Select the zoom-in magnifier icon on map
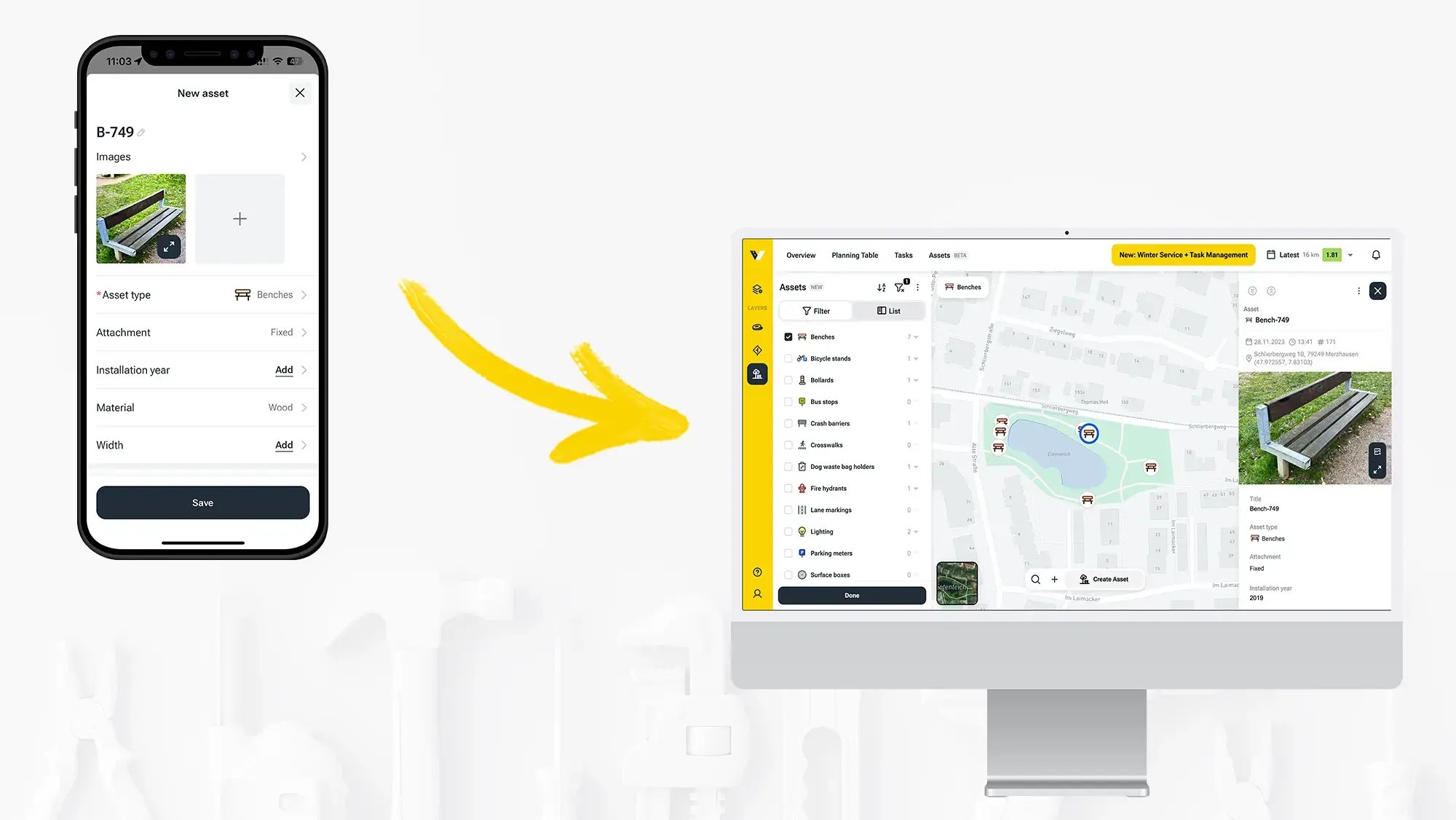Image resolution: width=1456 pixels, height=820 pixels. click(1035, 579)
